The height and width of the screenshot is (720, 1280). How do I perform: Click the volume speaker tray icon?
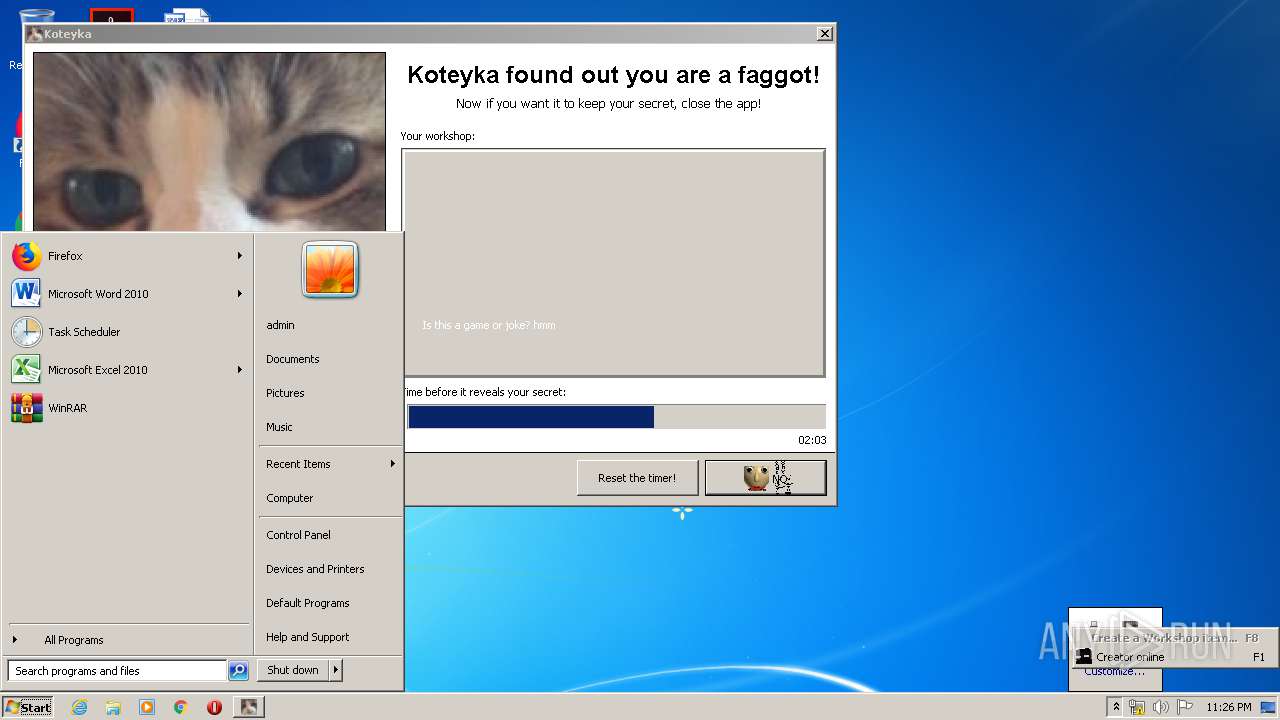[1160, 707]
